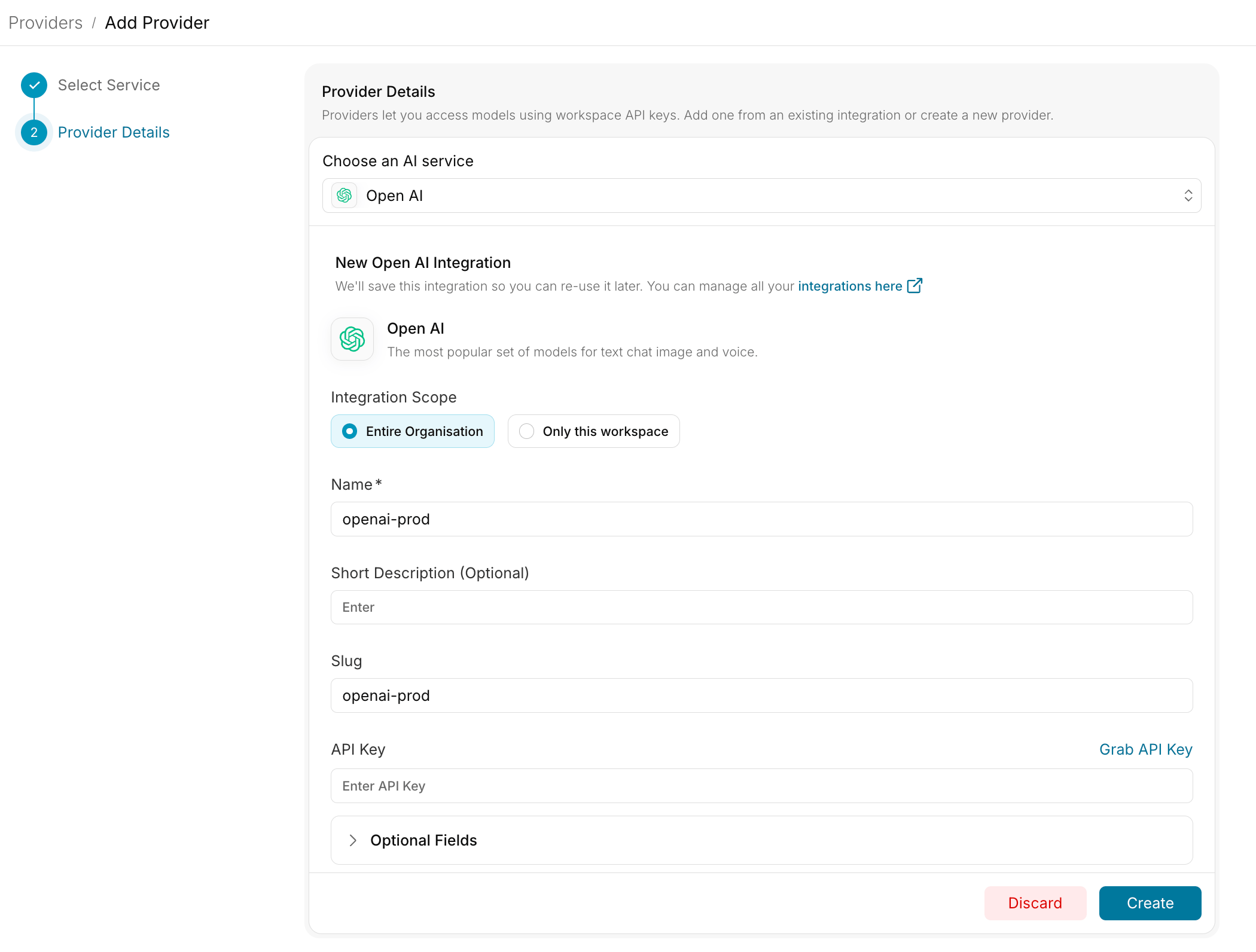The width and height of the screenshot is (1256, 952).
Task: Open external link icon beside integrations here
Action: [914, 286]
